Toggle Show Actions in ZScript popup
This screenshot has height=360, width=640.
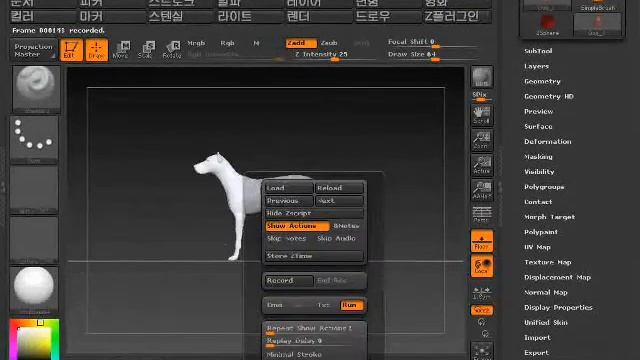click(297, 226)
